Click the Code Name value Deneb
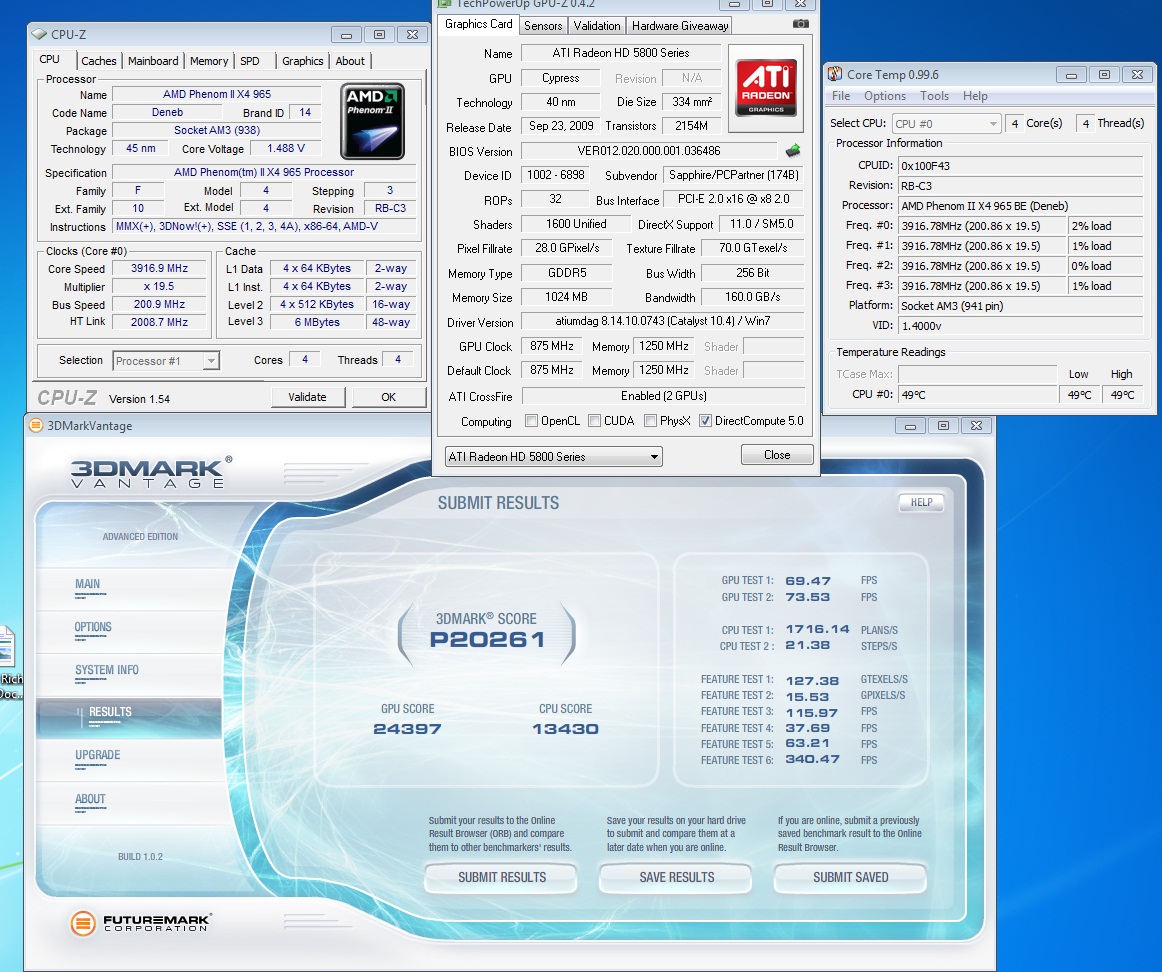 [x=167, y=113]
